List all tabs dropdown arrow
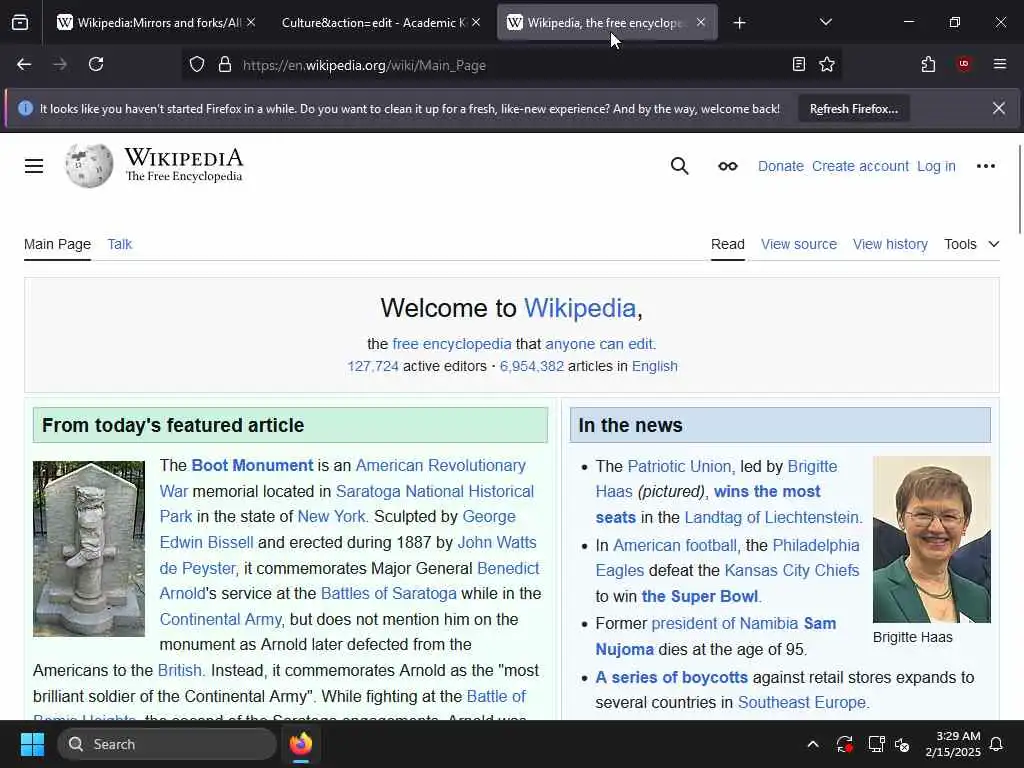The height and width of the screenshot is (768, 1024). pos(825,23)
